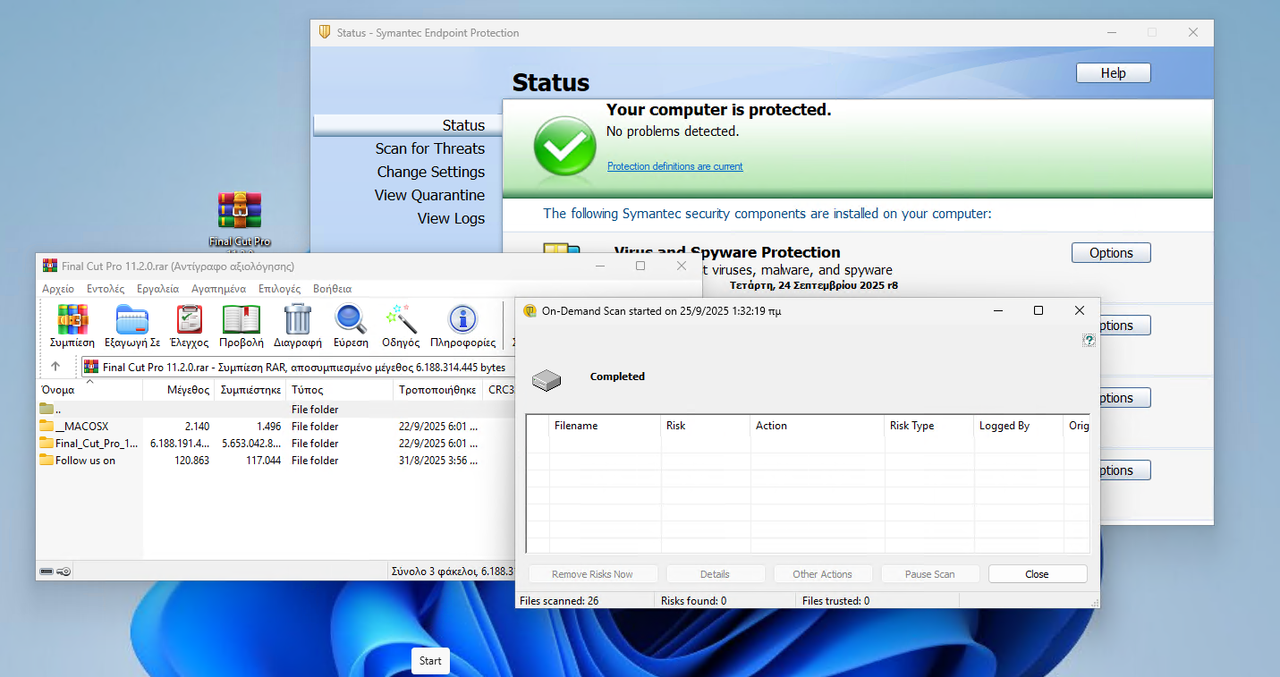Click the Logged By column header
Image resolution: width=1280 pixels, height=677 pixels.
1018,426
